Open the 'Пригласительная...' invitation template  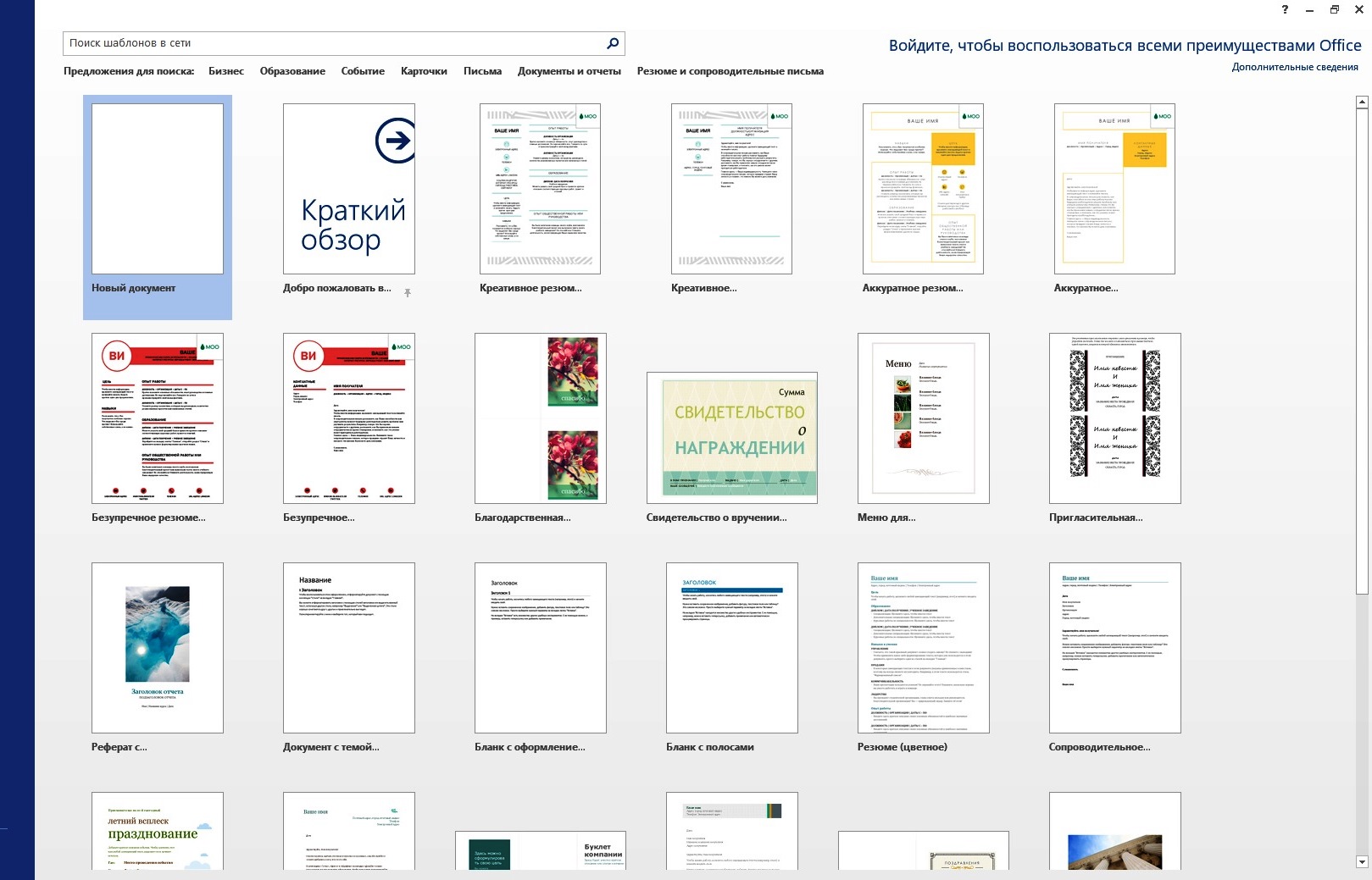pyautogui.click(x=1115, y=418)
